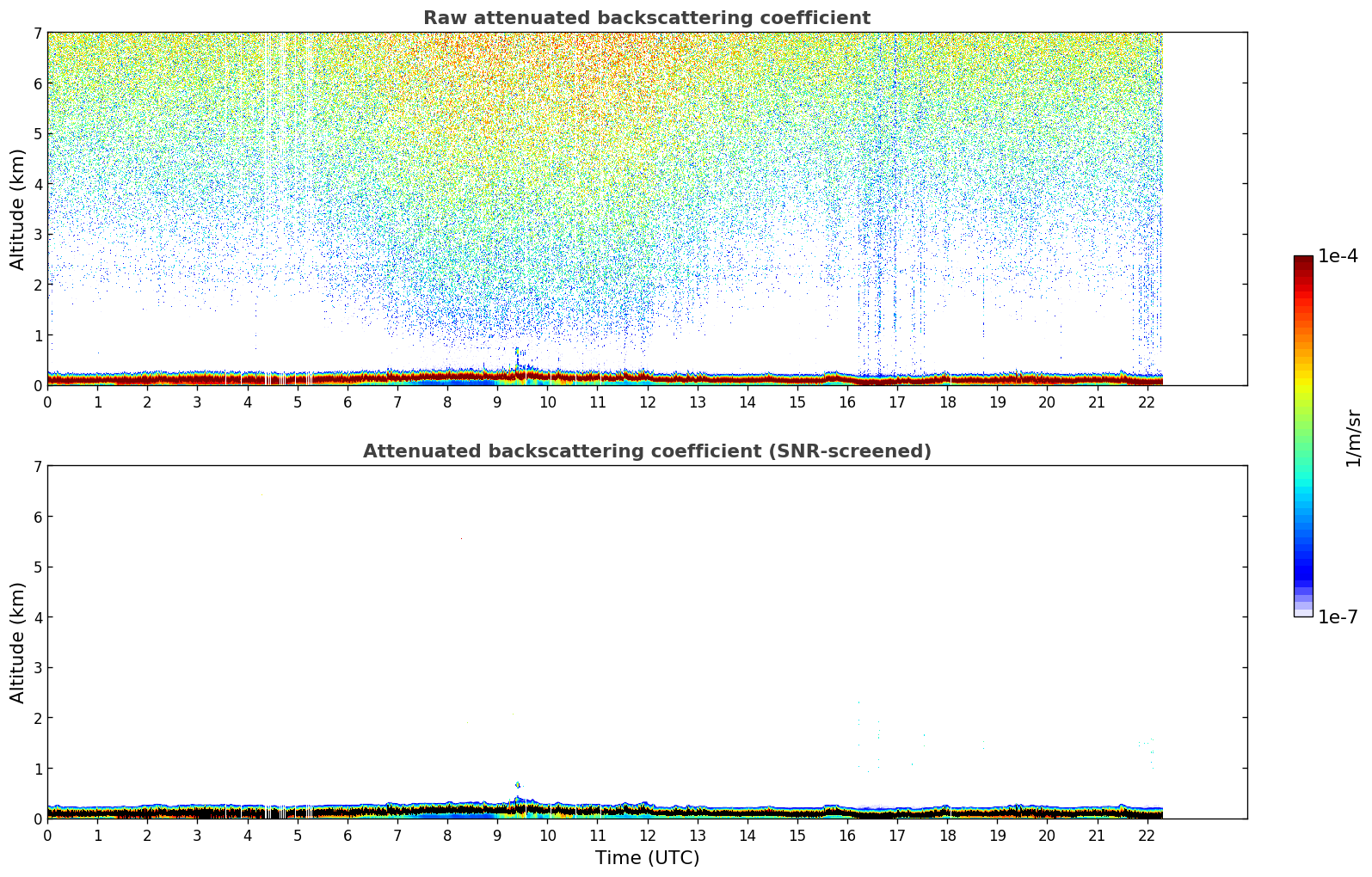Click the Raw plot heatmap area
1372x877 pixels.
[x=647, y=209]
